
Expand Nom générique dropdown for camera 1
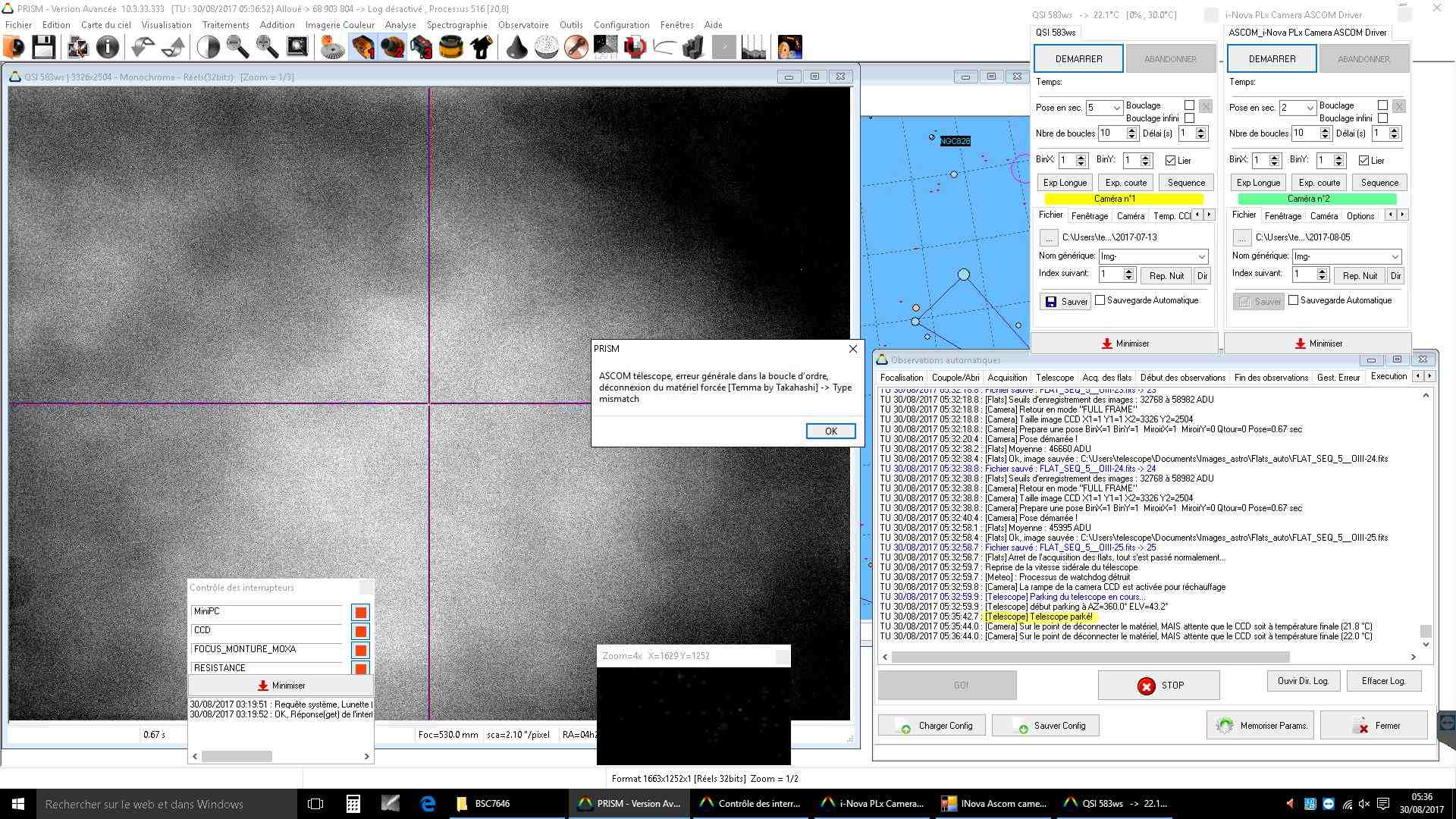click(1201, 256)
